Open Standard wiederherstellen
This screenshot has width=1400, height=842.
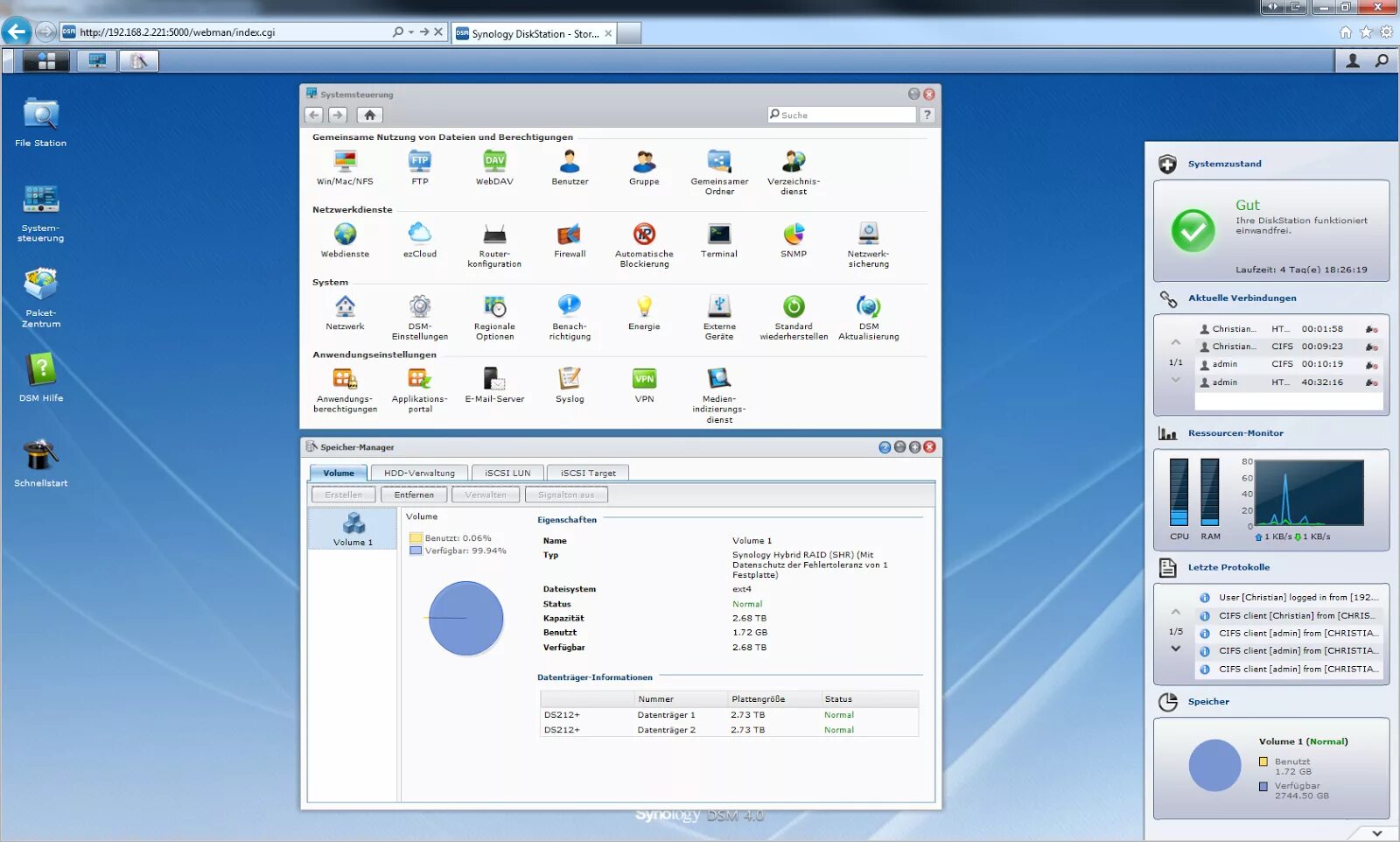pyautogui.click(x=794, y=318)
